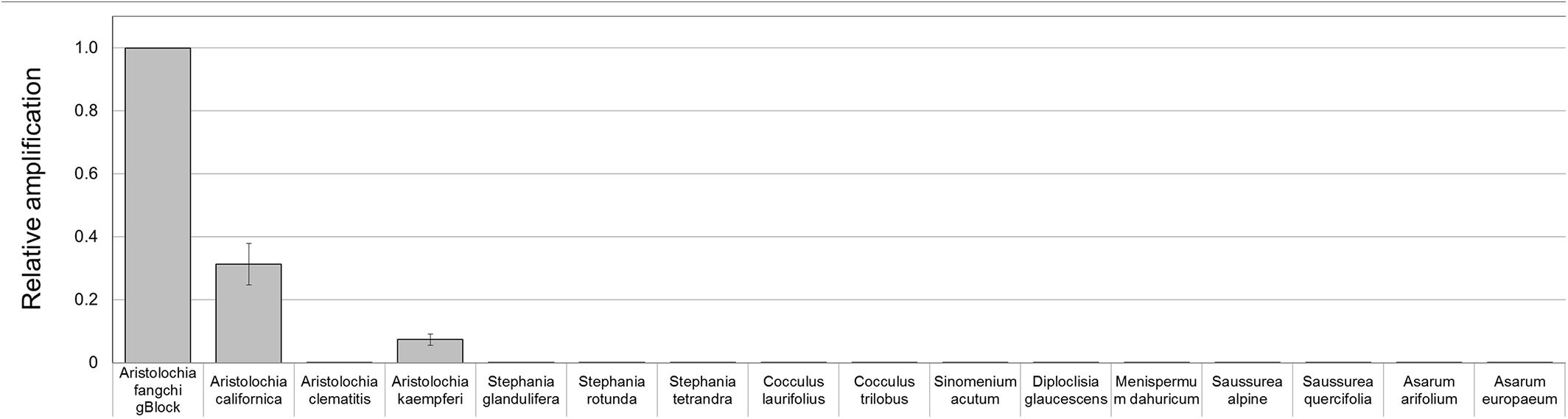Viewport: 1568px width, 419px height.
Task: Click the Aristolochia kaempferi bar
Action: (430, 351)
